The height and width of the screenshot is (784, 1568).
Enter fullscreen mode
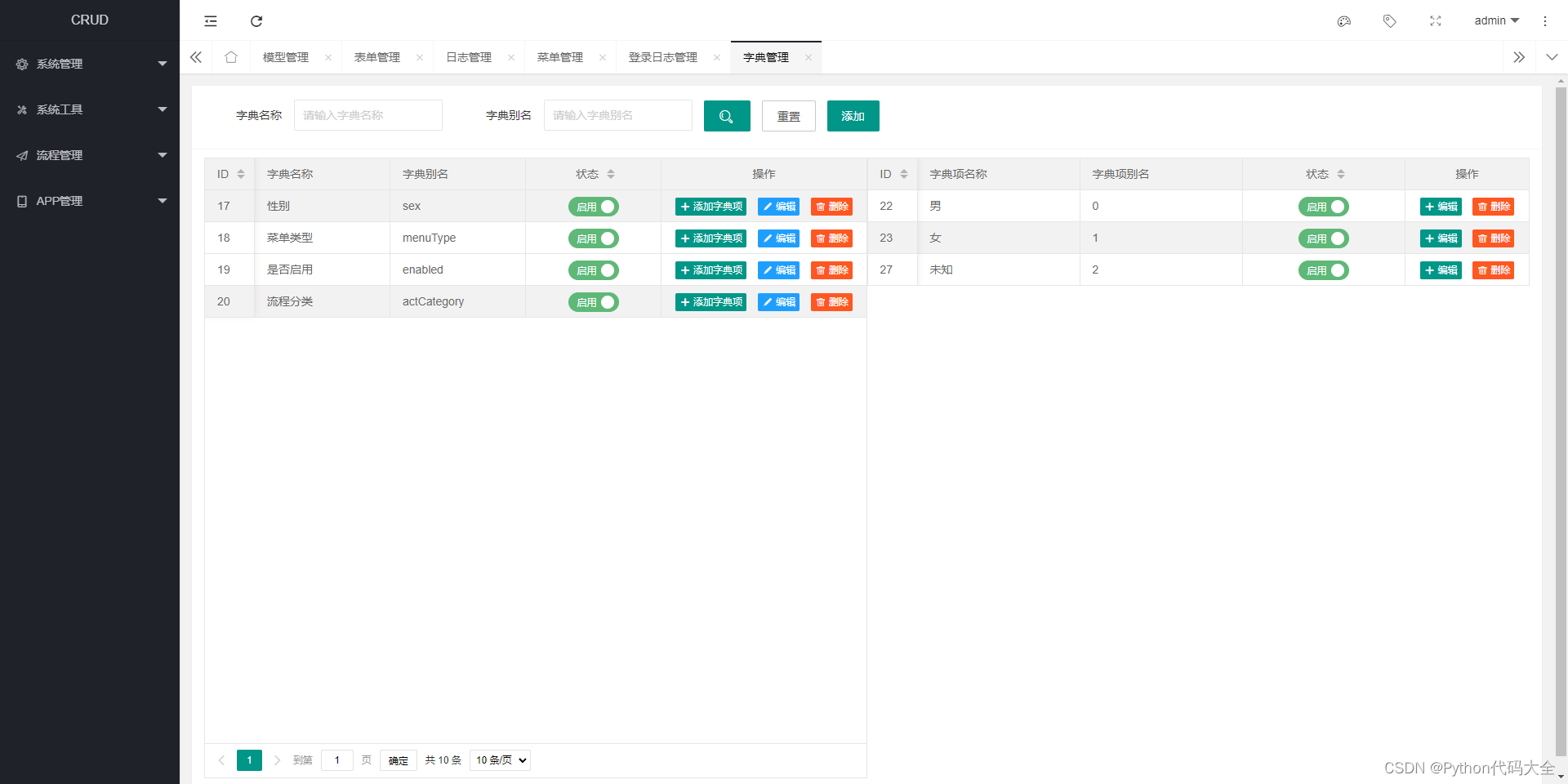coord(1435,20)
